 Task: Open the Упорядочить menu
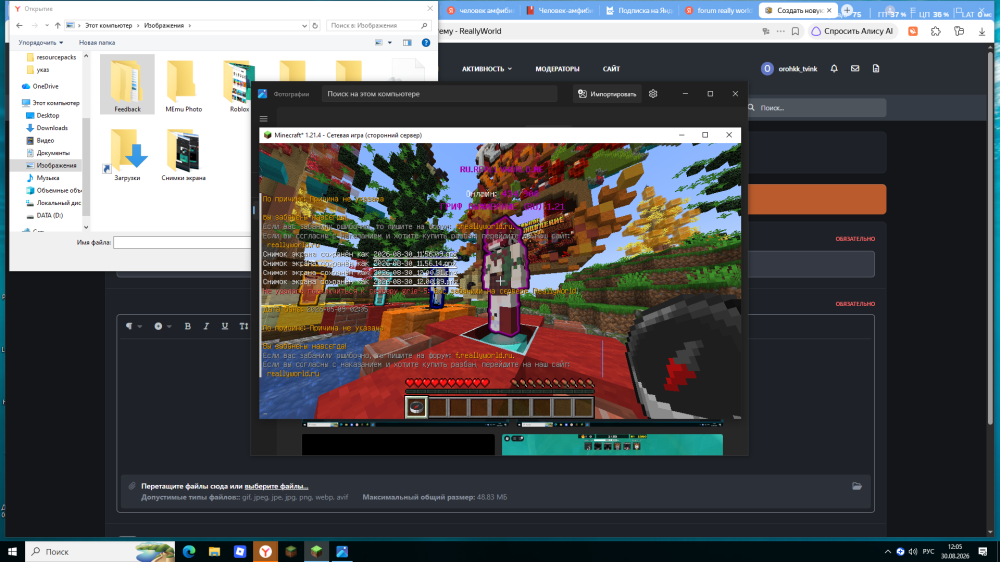40,43
